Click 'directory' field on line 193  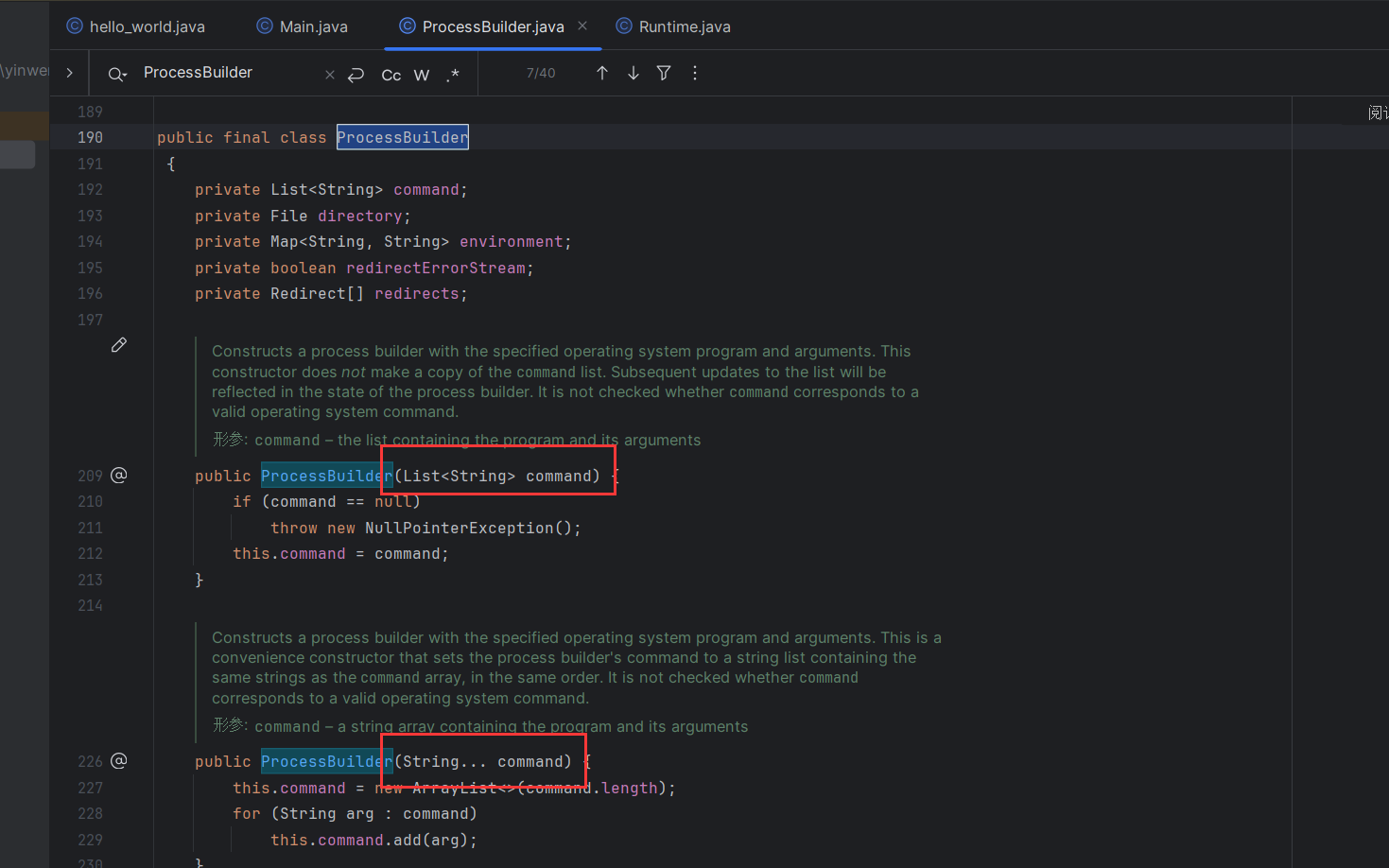coord(360,217)
